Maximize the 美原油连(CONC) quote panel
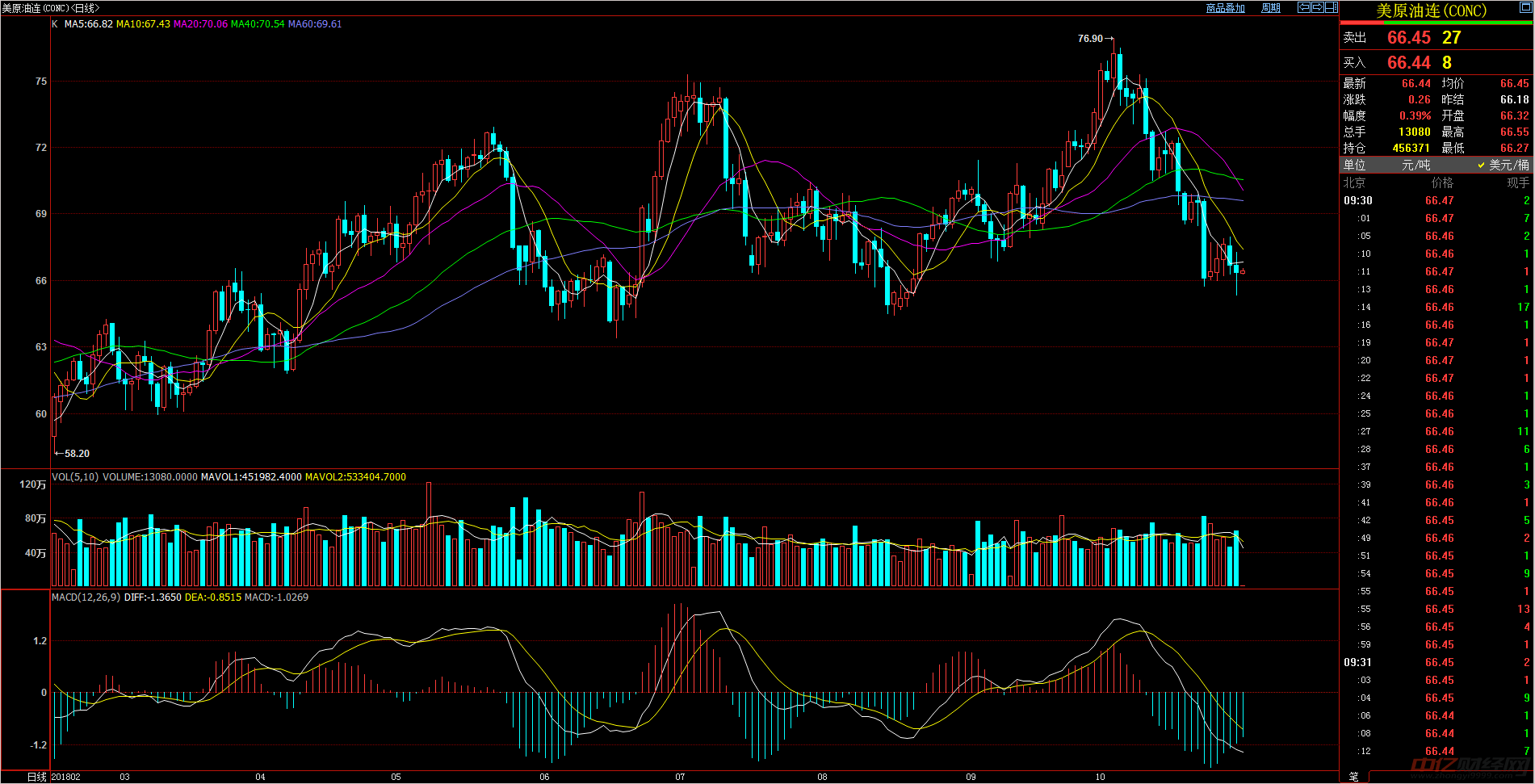The width and height of the screenshot is (1535, 784). (1526, 7)
